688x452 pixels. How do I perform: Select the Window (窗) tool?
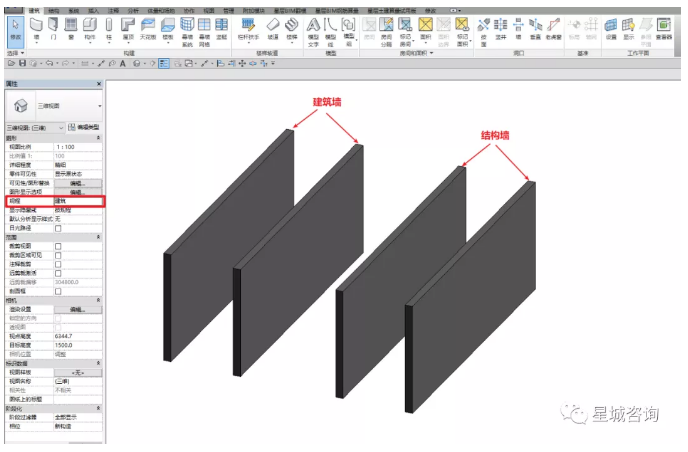pos(71,29)
